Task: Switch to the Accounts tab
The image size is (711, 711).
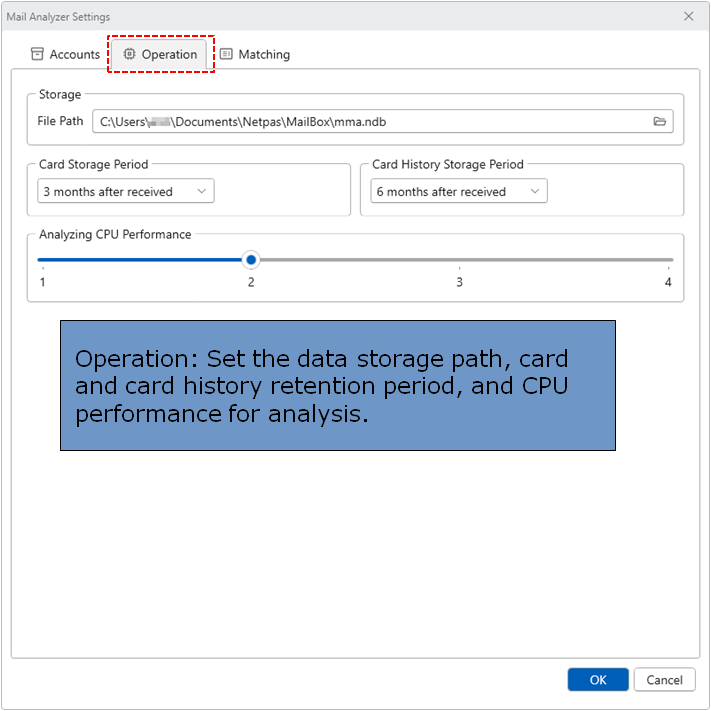Action: (x=65, y=54)
